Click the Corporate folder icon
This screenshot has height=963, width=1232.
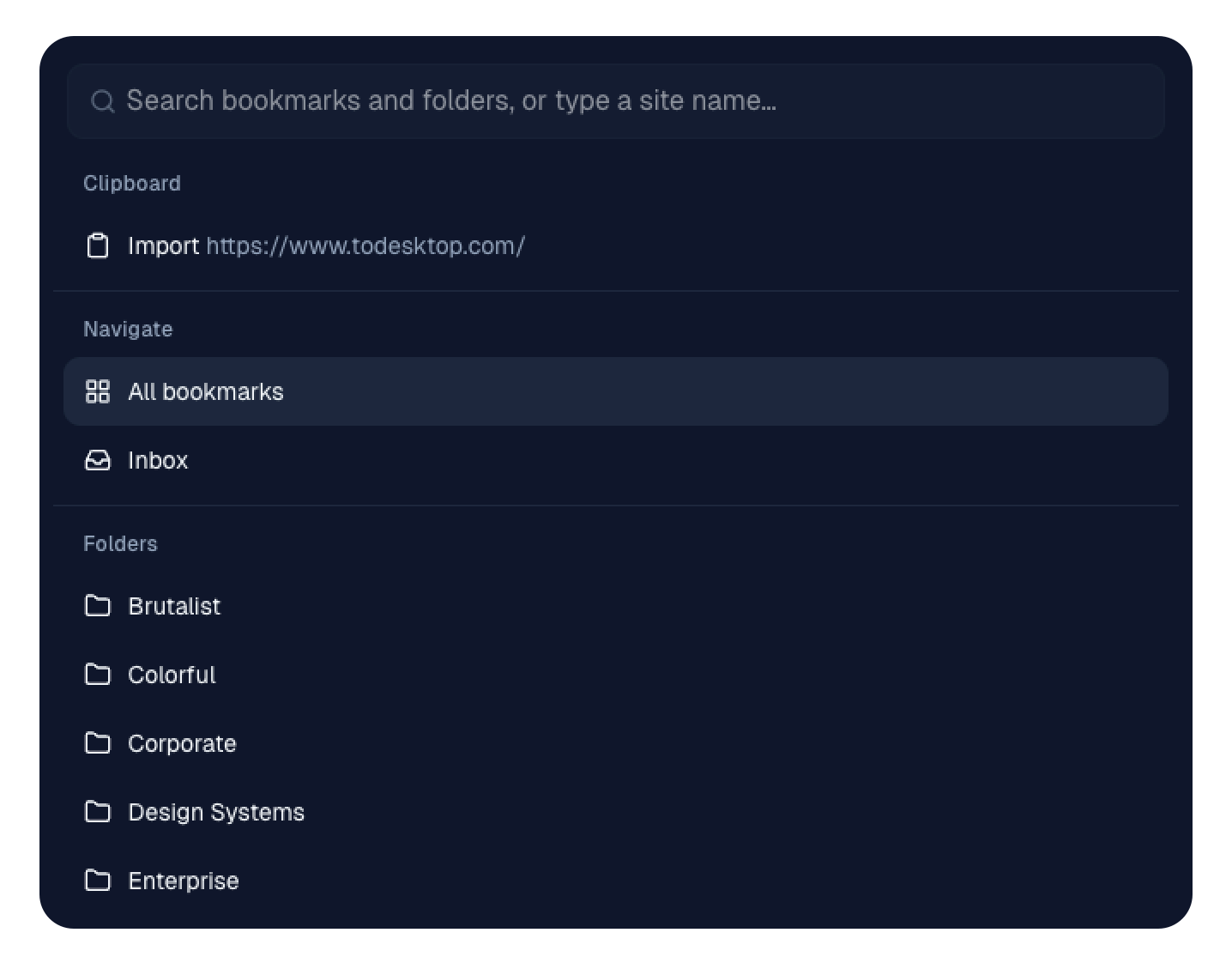[98, 743]
